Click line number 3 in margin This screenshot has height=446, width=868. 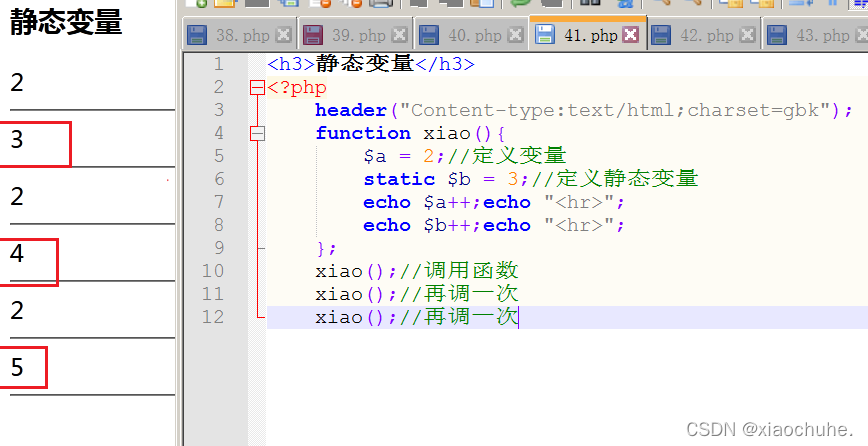[x=219, y=110]
